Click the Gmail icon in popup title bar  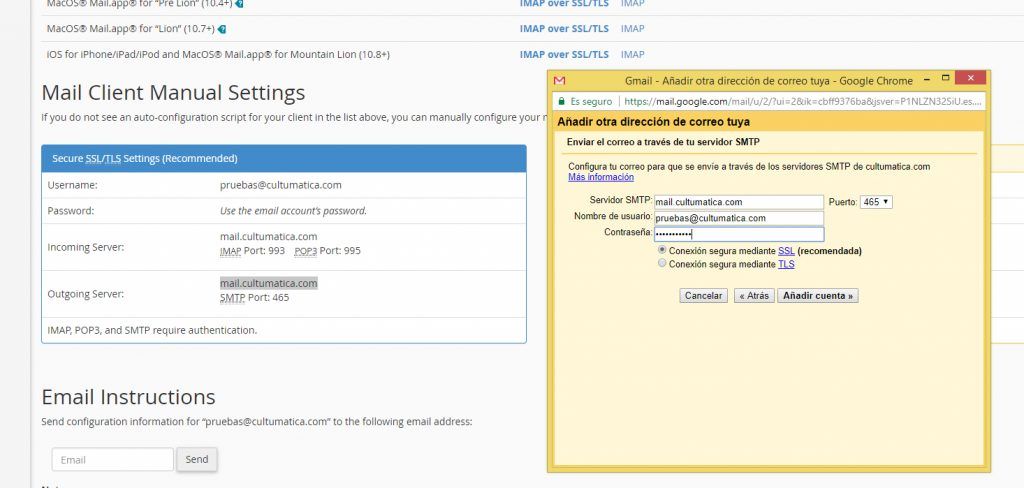(x=559, y=81)
